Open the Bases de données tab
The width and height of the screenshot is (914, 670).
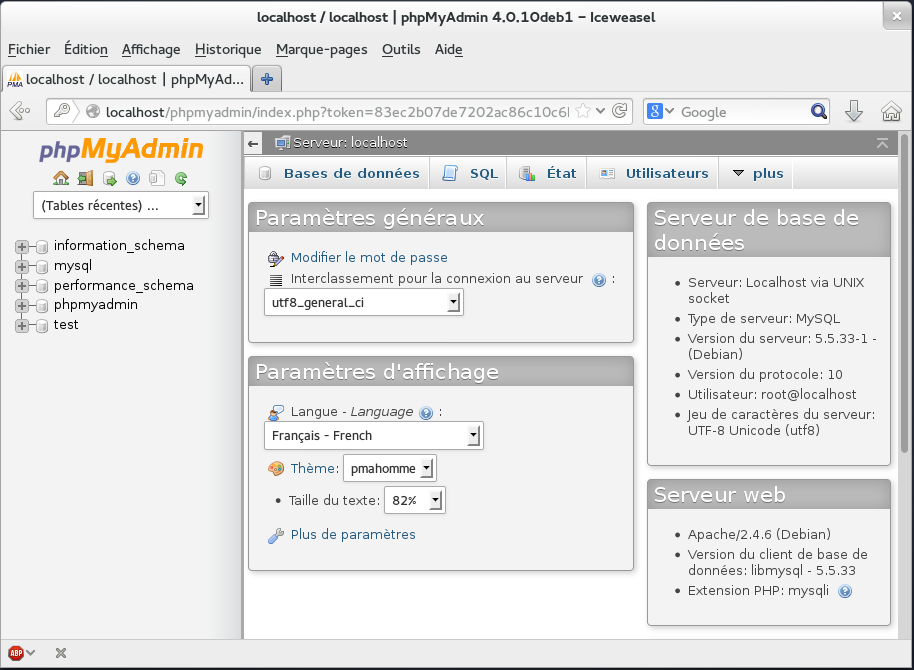click(339, 173)
